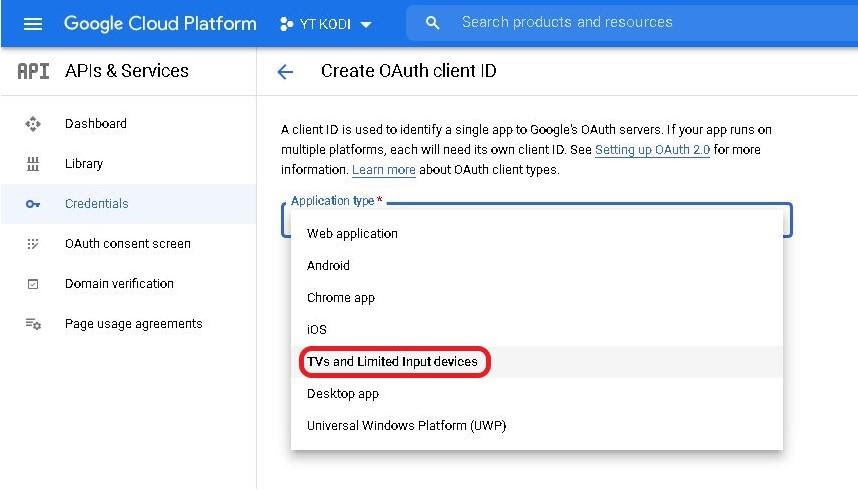
Task: Open the Setting up OAuth 2.0 link
Action: 652,149
